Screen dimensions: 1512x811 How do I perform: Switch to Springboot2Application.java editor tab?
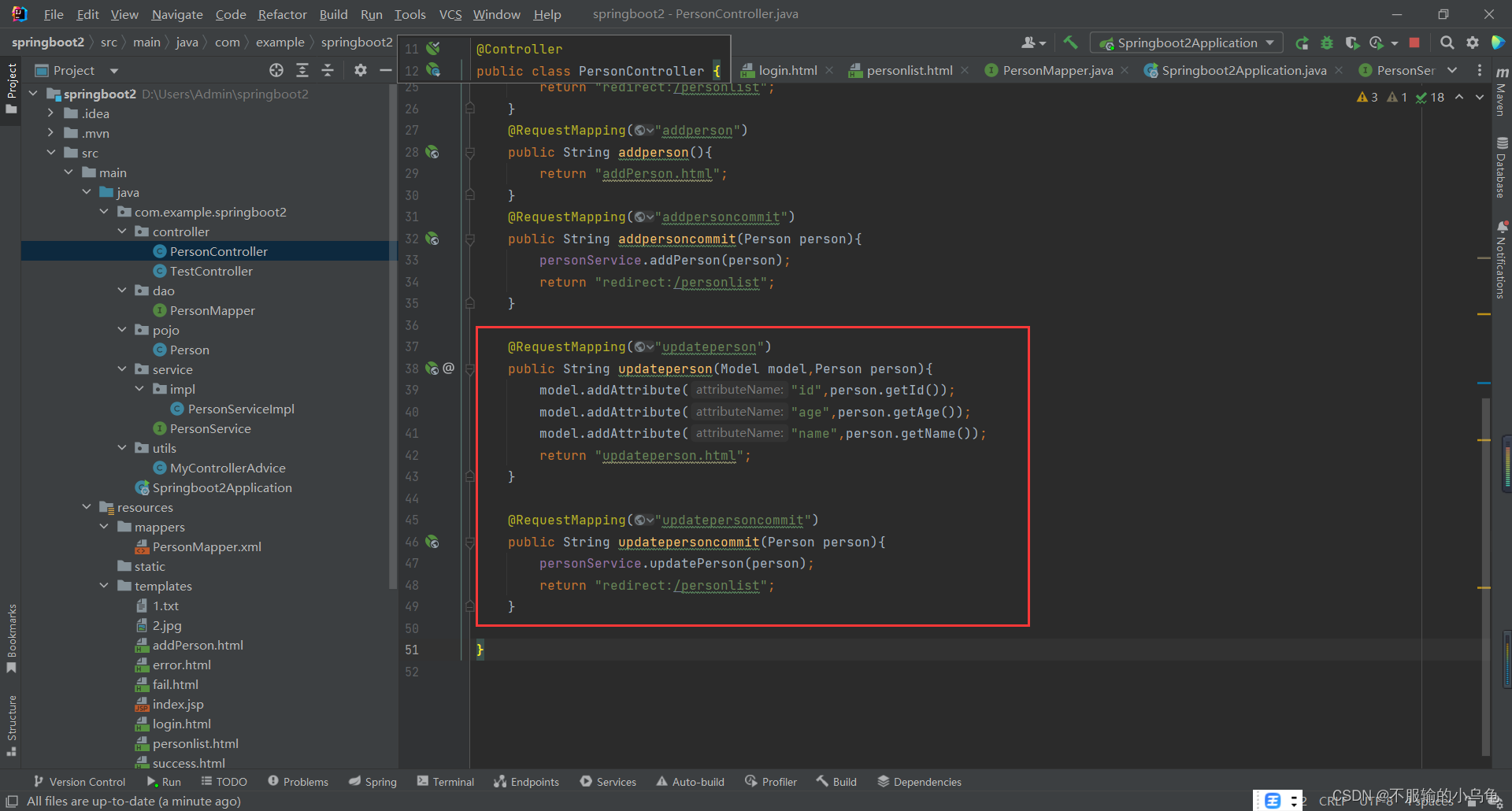tap(1243, 70)
